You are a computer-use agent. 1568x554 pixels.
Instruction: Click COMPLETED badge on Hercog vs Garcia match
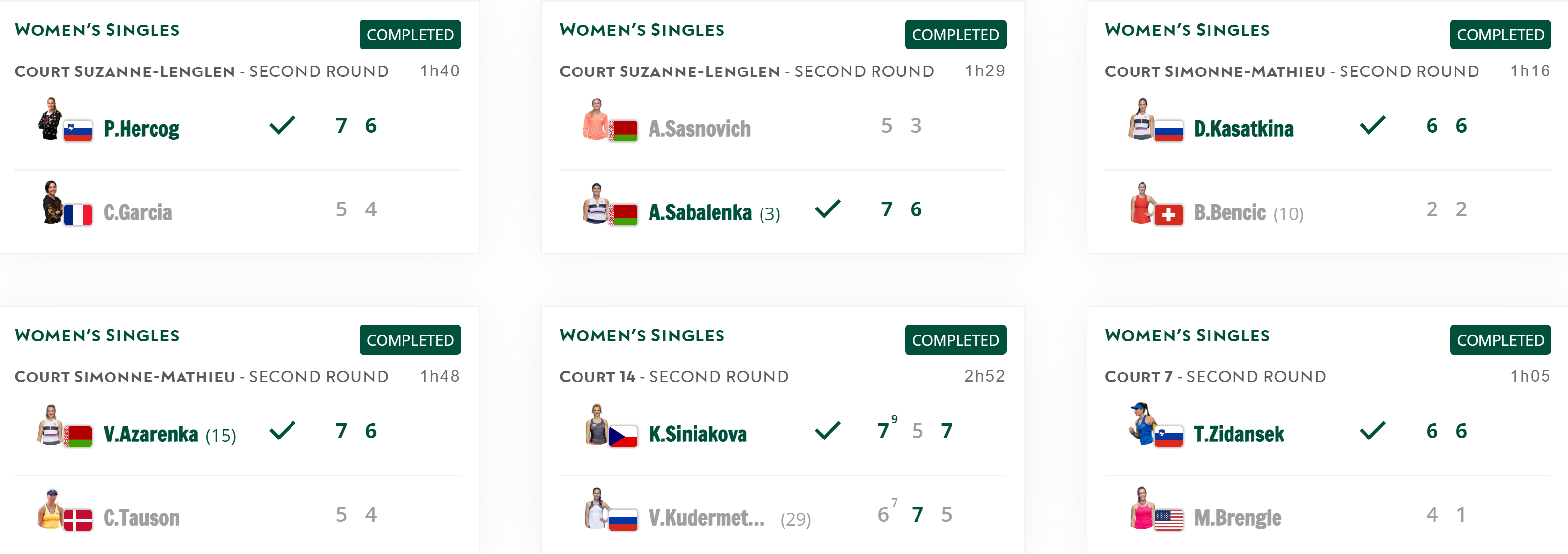pos(410,35)
